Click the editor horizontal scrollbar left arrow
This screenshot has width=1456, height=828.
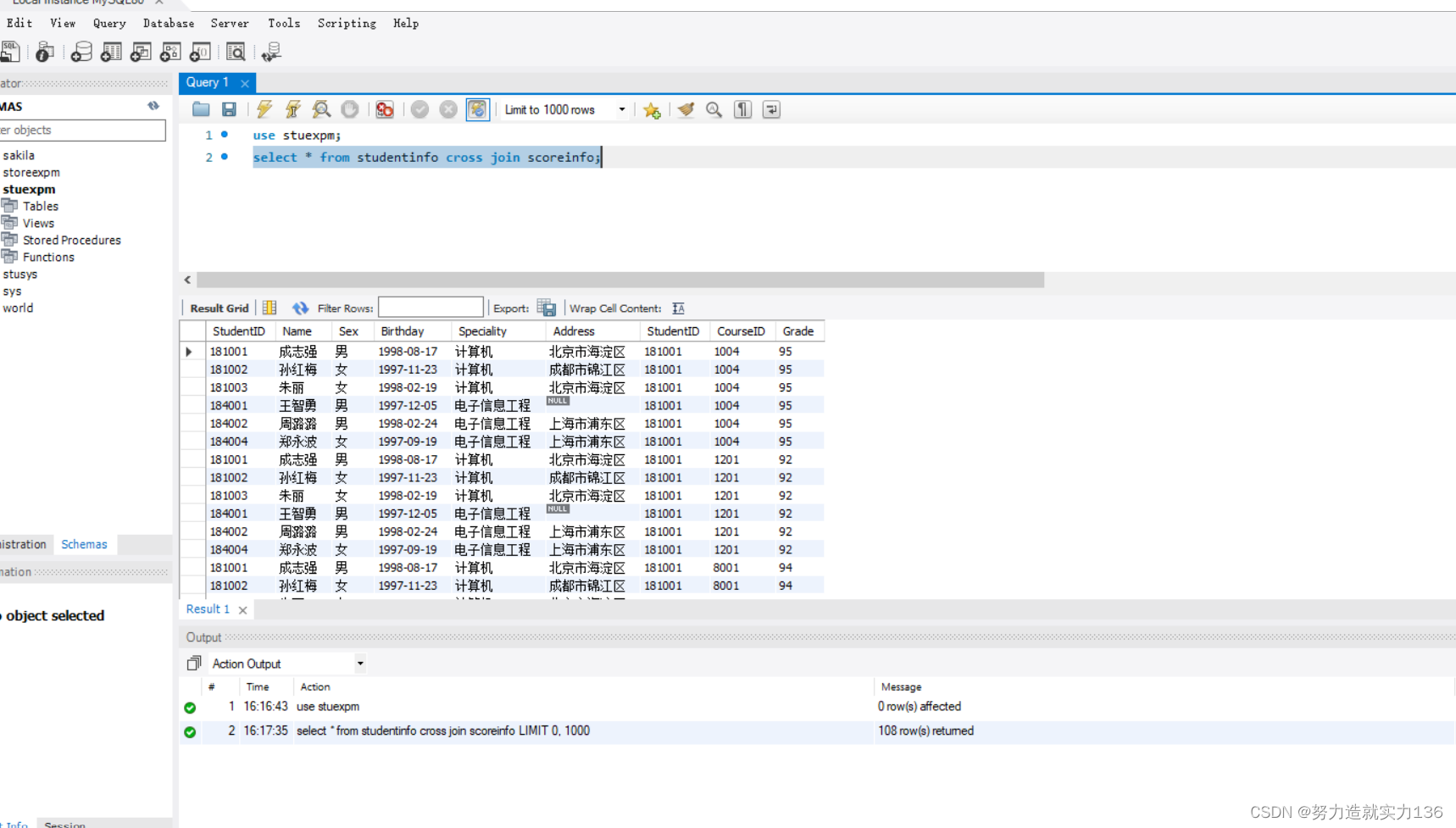click(x=187, y=280)
